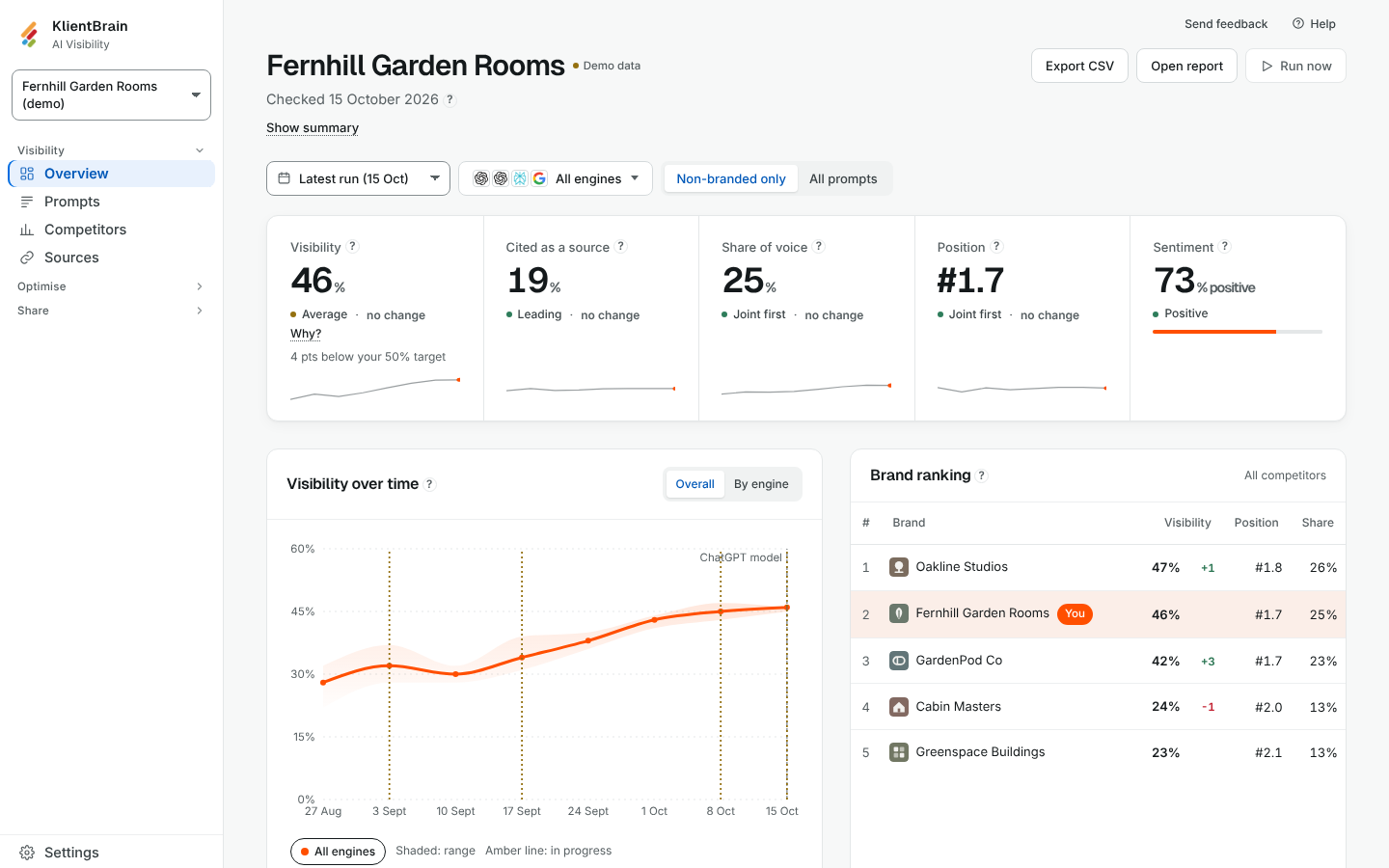Expand the Optimise sidebar section

point(111,286)
